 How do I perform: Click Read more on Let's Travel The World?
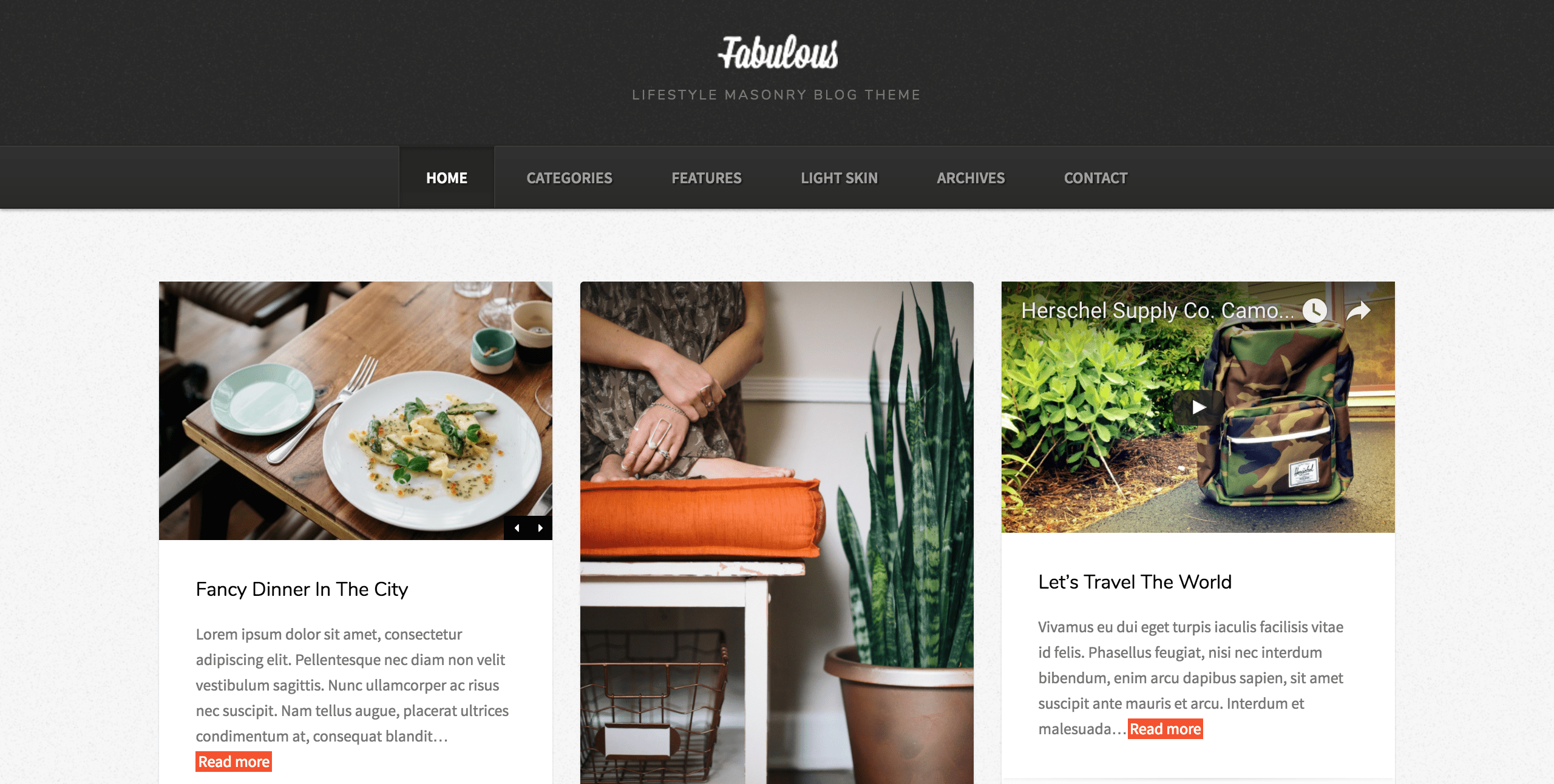pos(1165,729)
